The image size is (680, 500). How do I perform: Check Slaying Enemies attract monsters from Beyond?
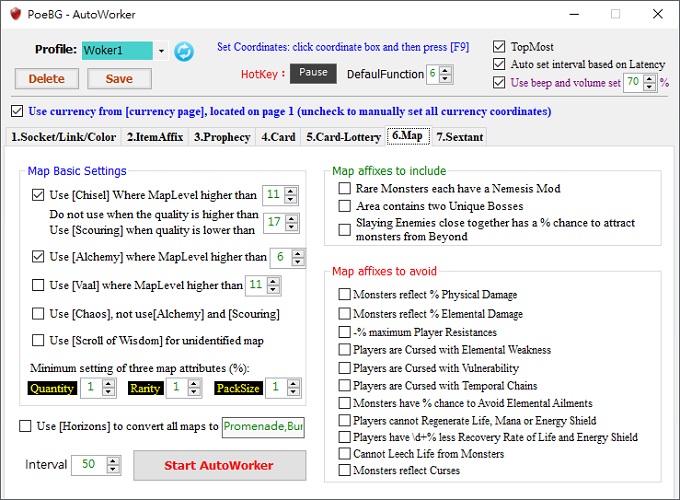pos(344,229)
